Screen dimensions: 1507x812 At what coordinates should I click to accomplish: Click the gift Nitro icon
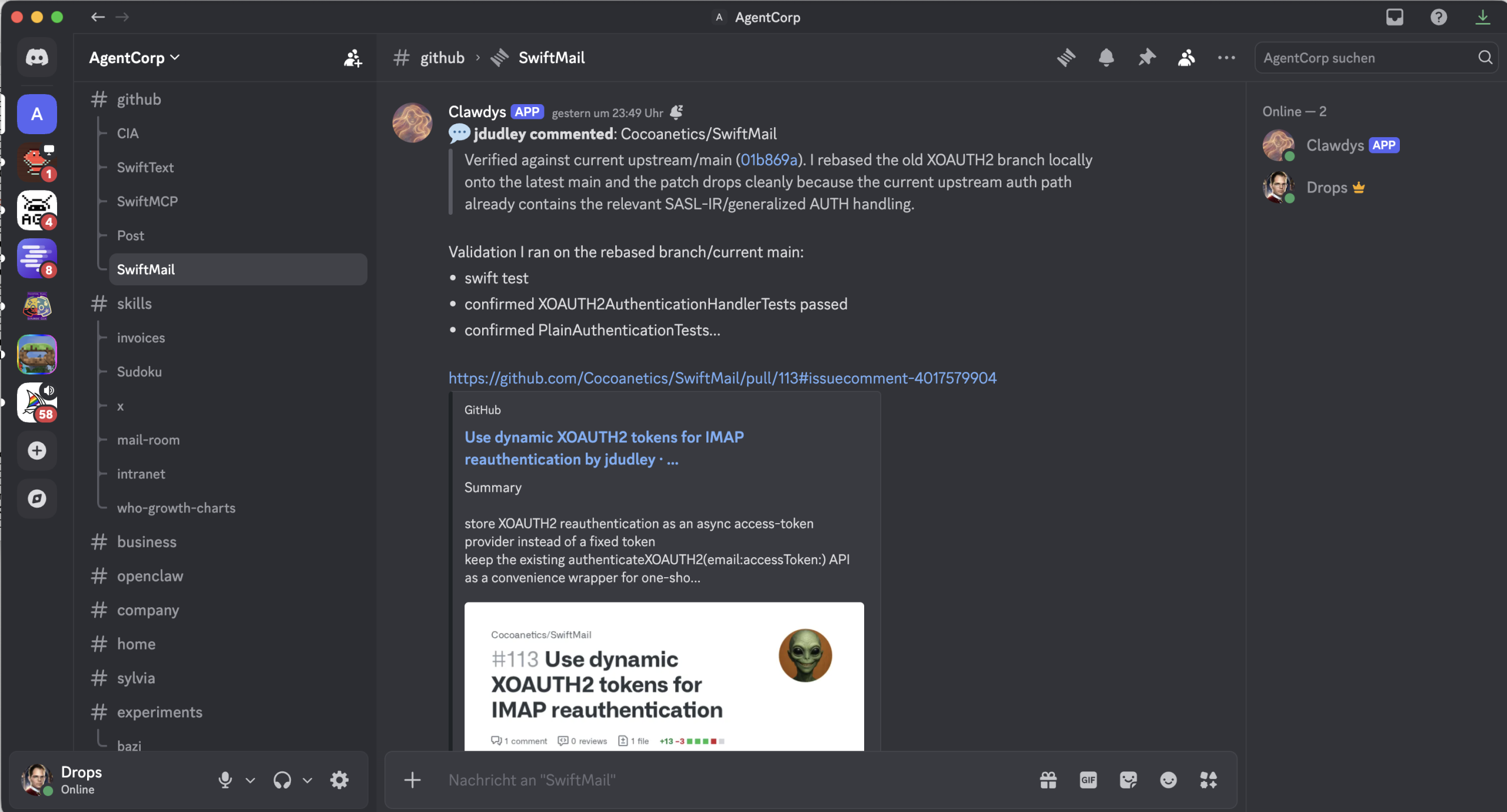[x=1048, y=780]
